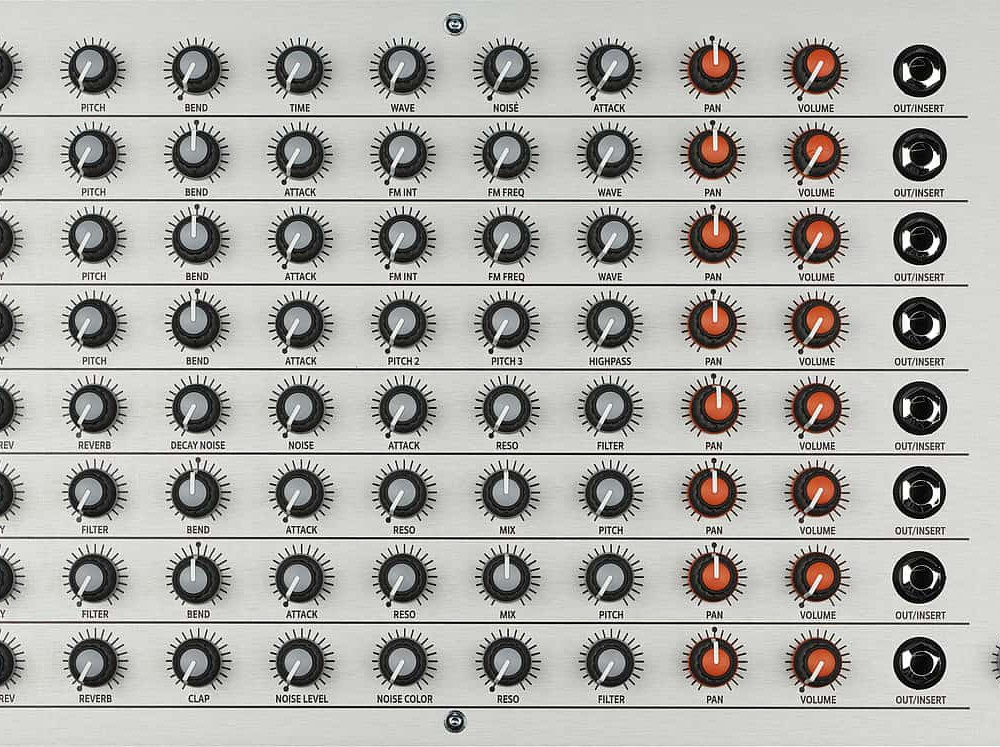Click the CLAP knob
1000x747 pixels.
(196, 661)
